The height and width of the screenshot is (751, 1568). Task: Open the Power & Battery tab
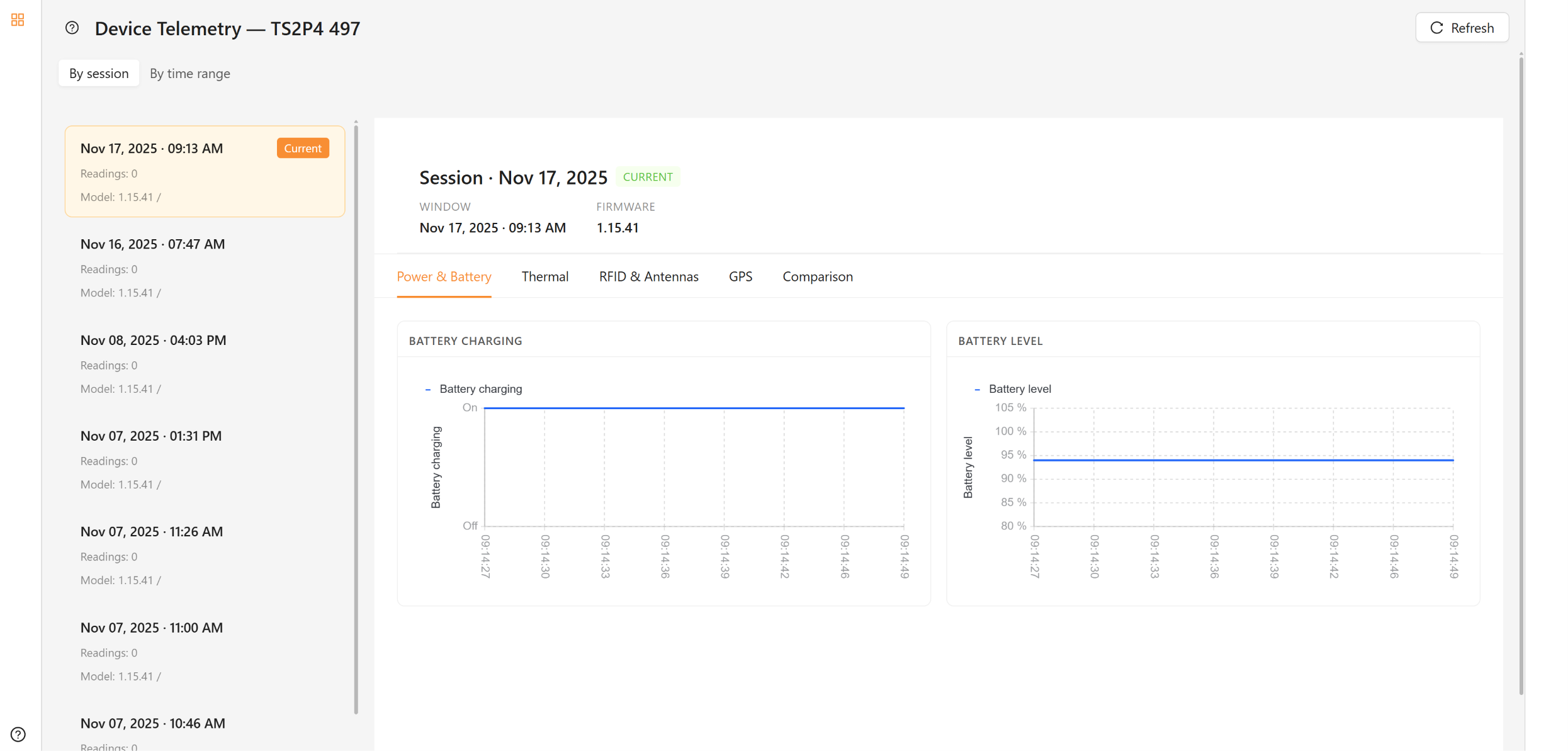click(444, 276)
